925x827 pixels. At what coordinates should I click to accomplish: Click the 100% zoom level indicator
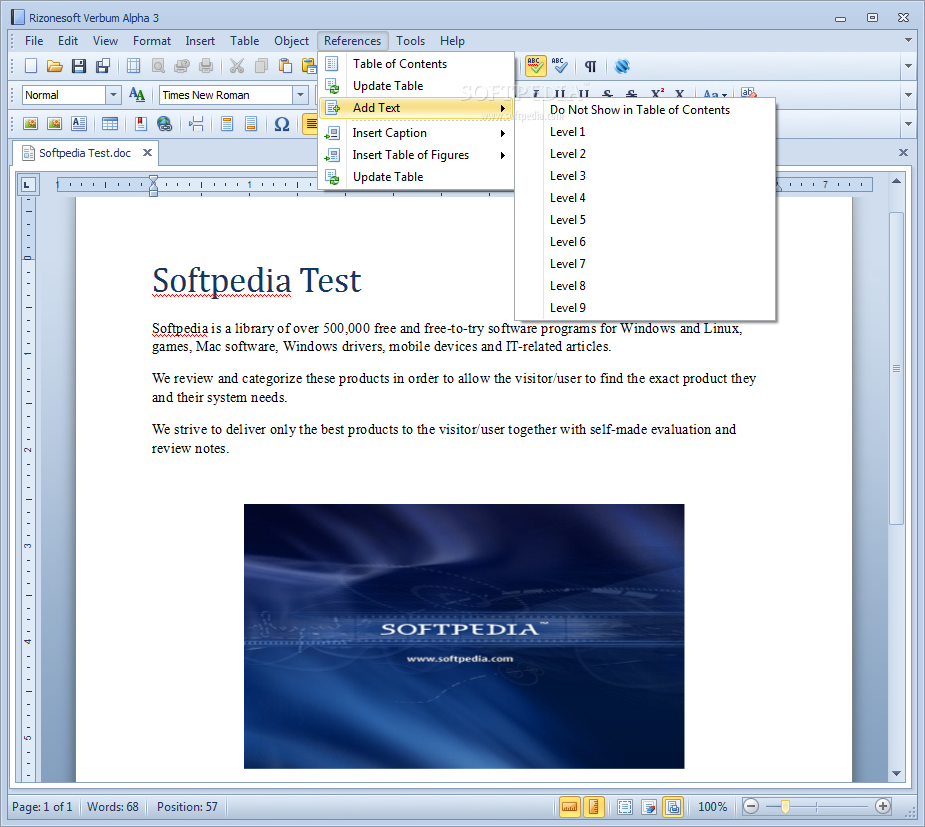713,807
